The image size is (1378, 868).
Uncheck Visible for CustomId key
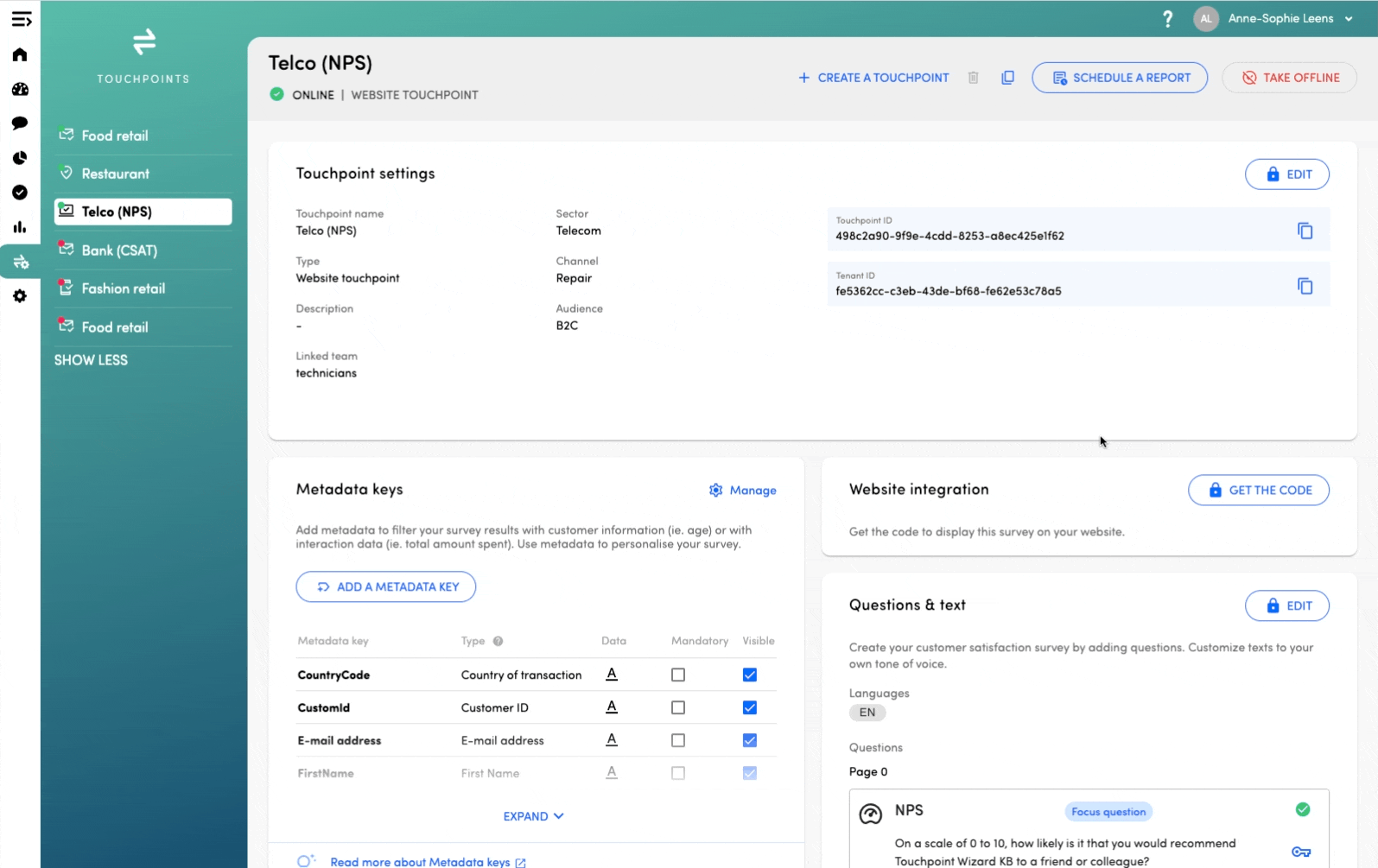(749, 707)
